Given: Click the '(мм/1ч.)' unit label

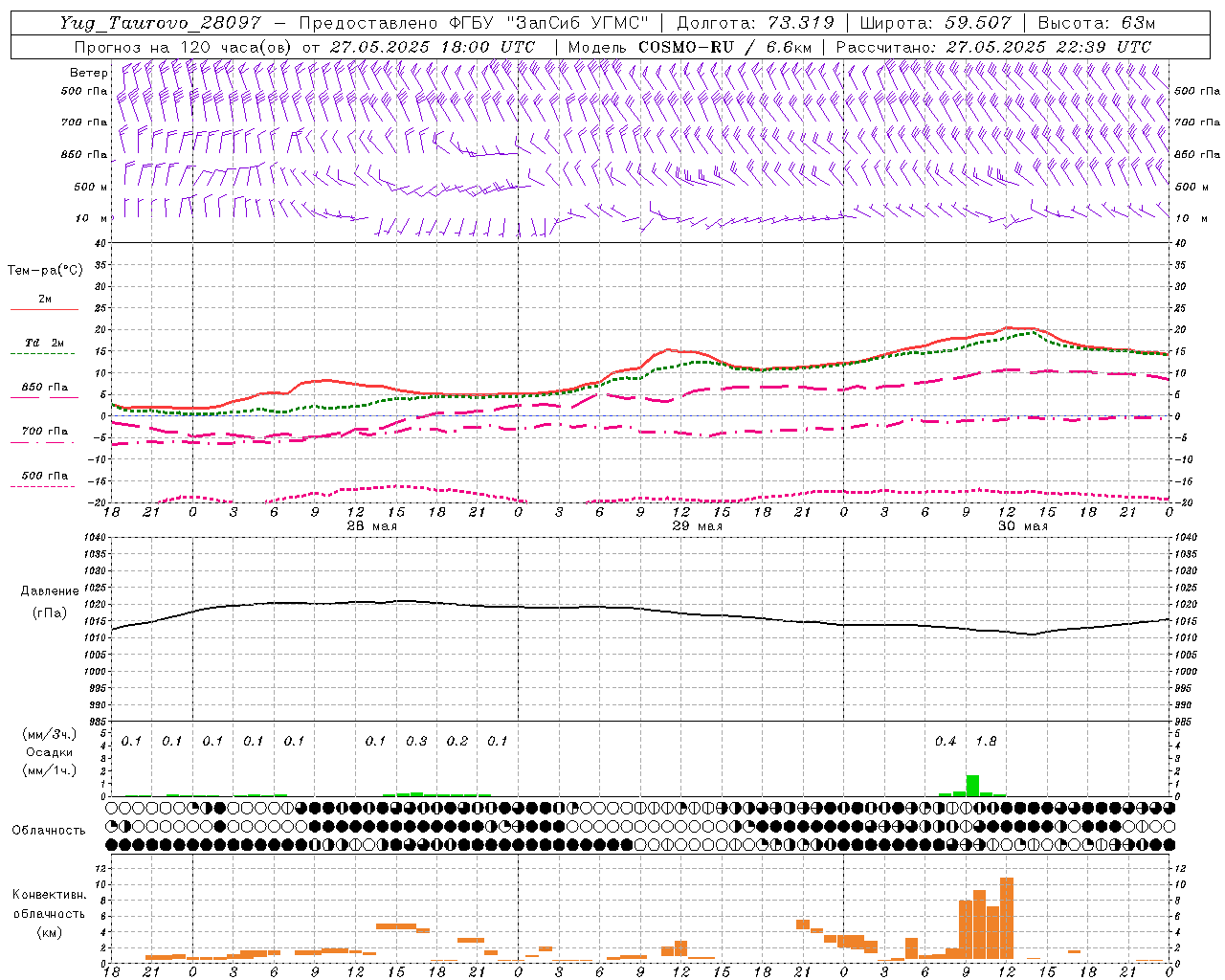Looking at the screenshot, I should coord(49,770).
